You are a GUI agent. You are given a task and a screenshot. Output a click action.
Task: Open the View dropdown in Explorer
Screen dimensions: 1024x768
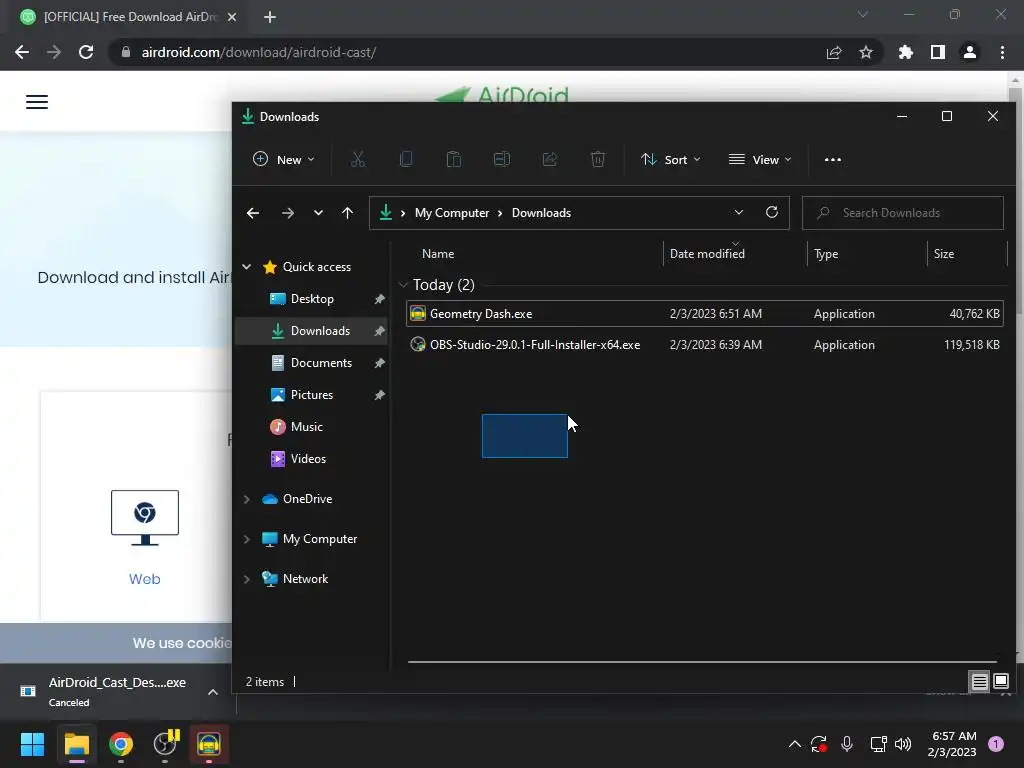[x=760, y=159]
